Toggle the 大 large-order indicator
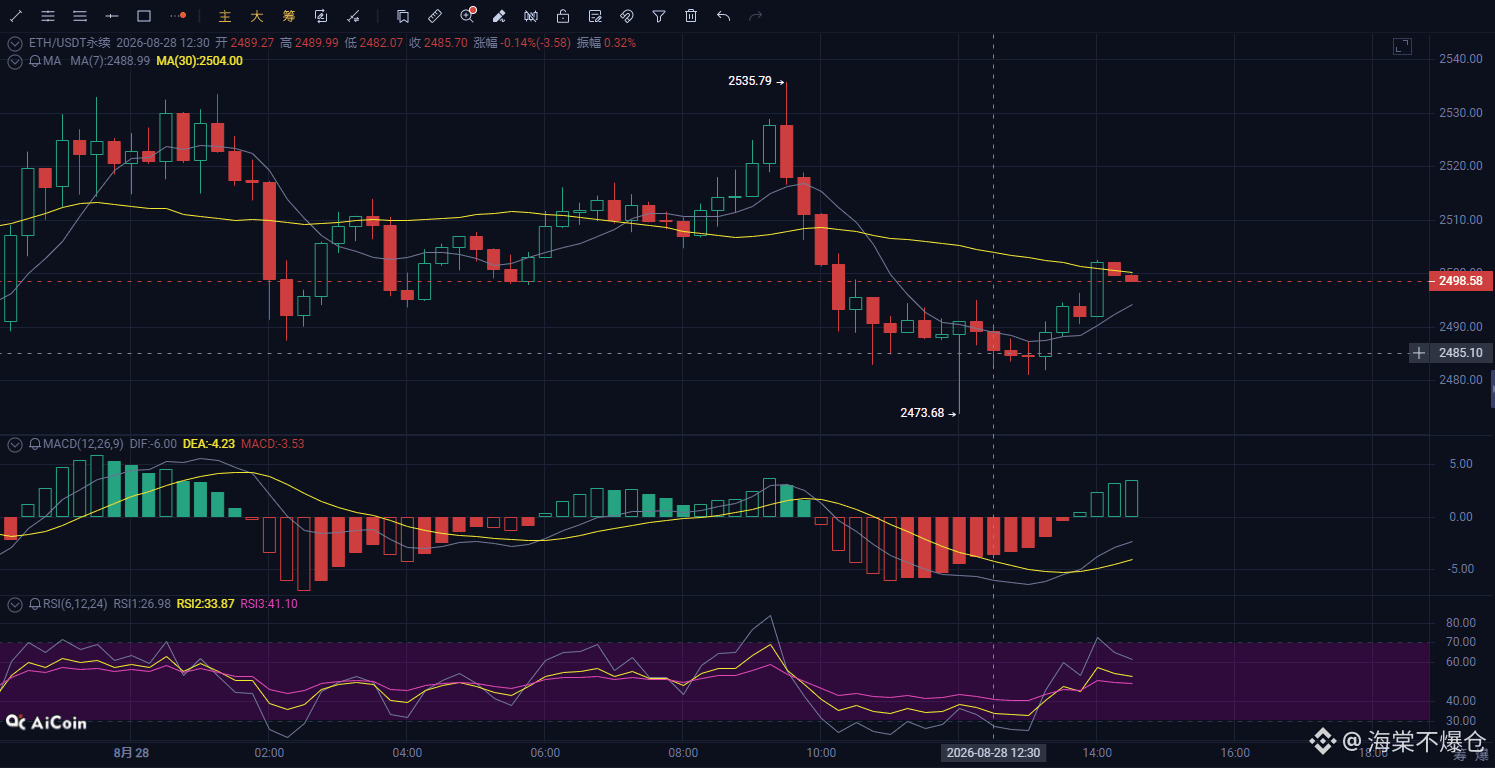1495x768 pixels. [x=257, y=16]
